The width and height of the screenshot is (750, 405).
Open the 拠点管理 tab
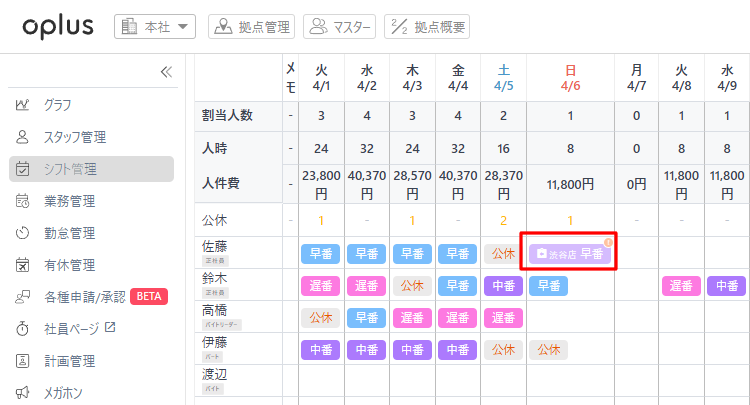pos(251,27)
